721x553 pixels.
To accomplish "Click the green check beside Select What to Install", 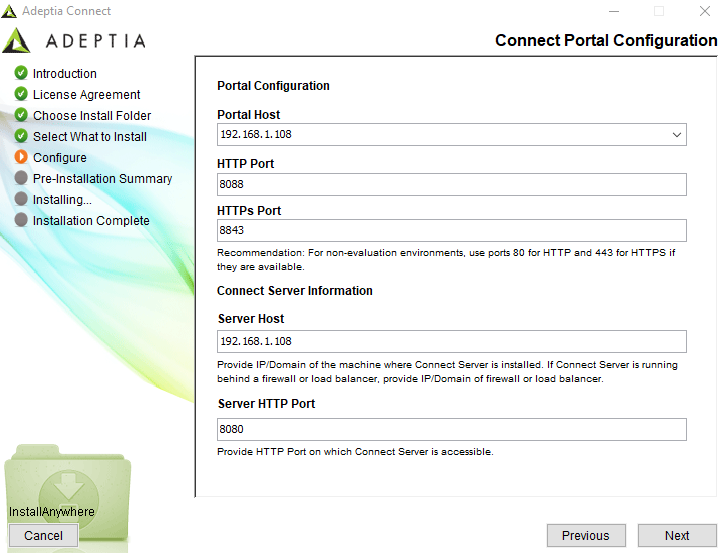I will point(21,136).
